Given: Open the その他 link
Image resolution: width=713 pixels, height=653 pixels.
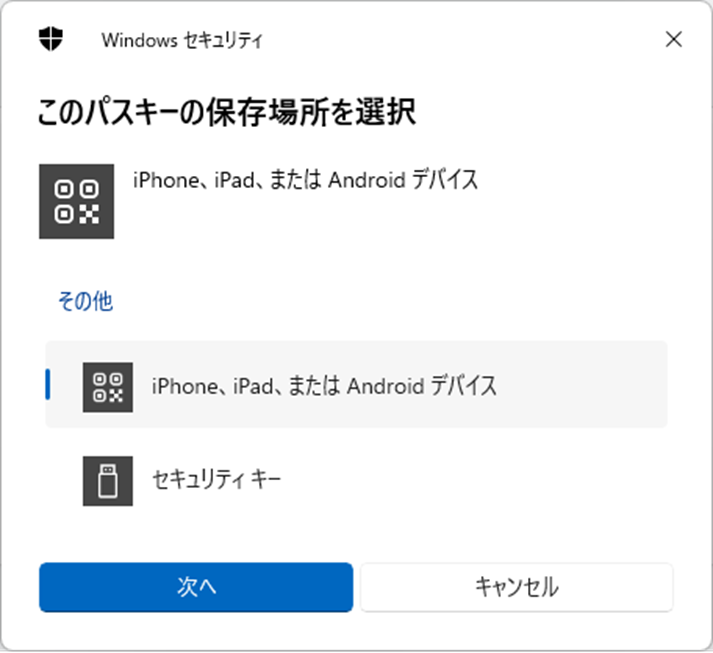Looking at the screenshot, I should point(85,301).
